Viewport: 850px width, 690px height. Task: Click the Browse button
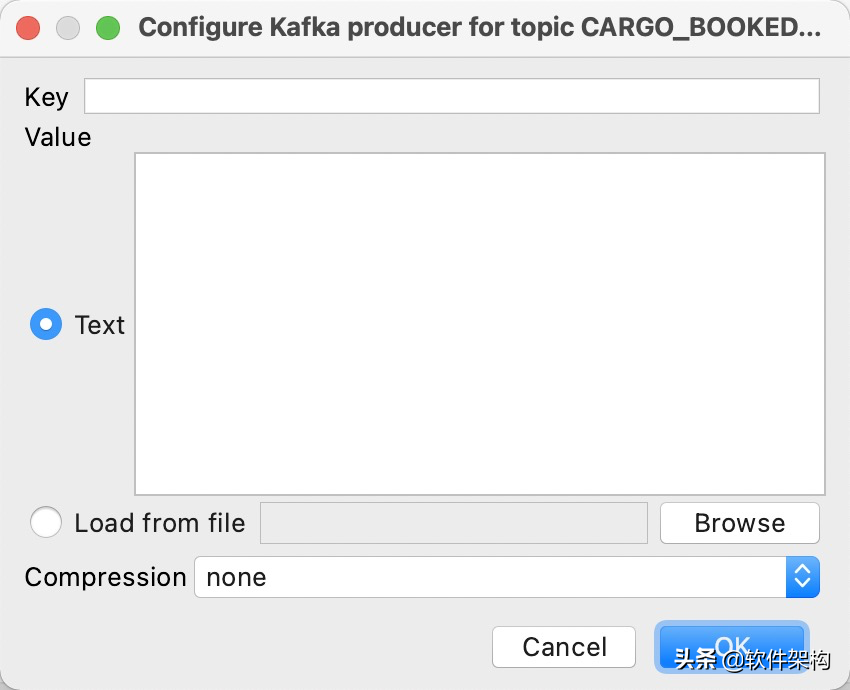coord(739,523)
